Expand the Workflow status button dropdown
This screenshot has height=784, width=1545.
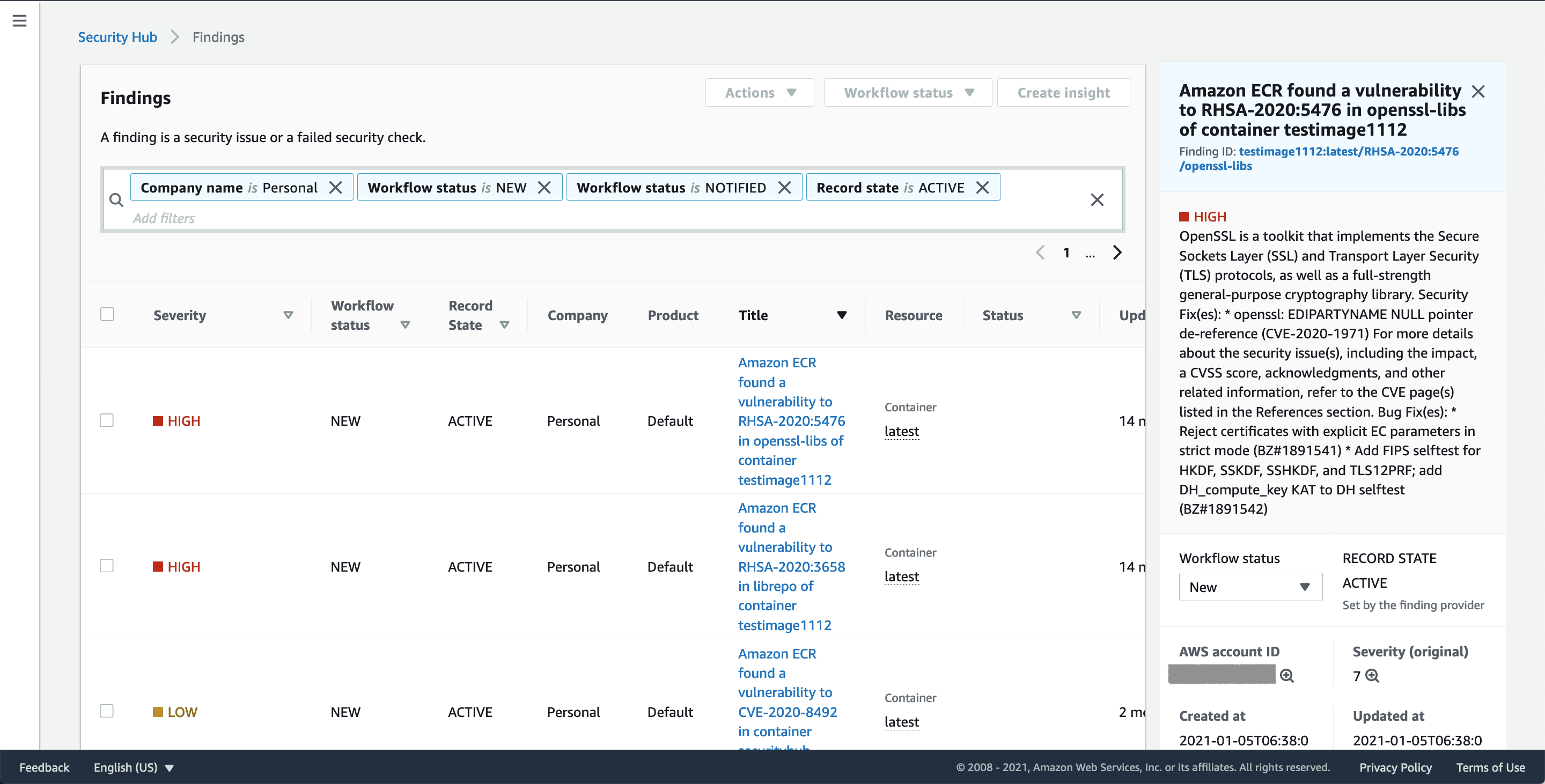coord(908,93)
